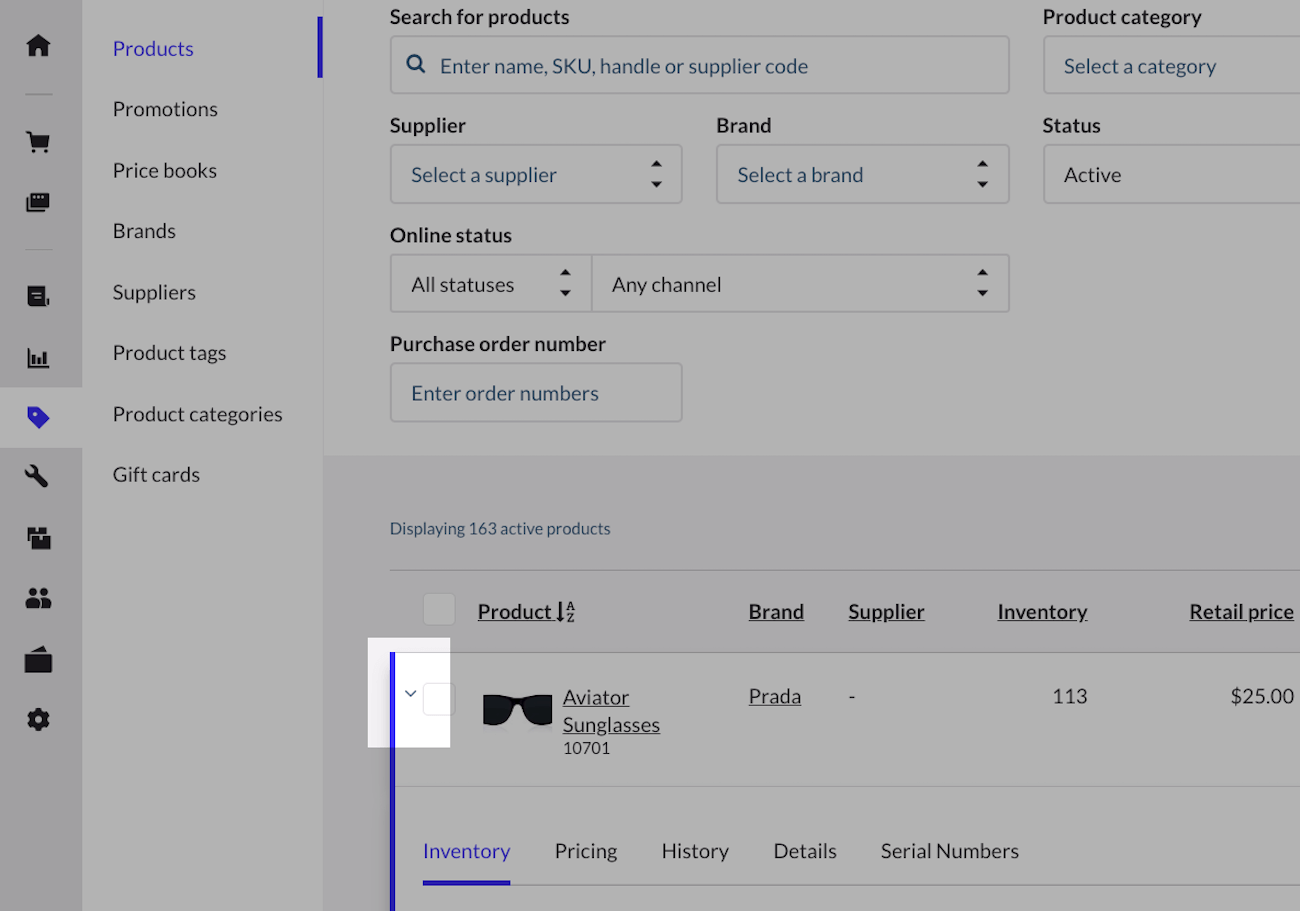
Task: Open the Prada brand link
Action: (774, 696)
